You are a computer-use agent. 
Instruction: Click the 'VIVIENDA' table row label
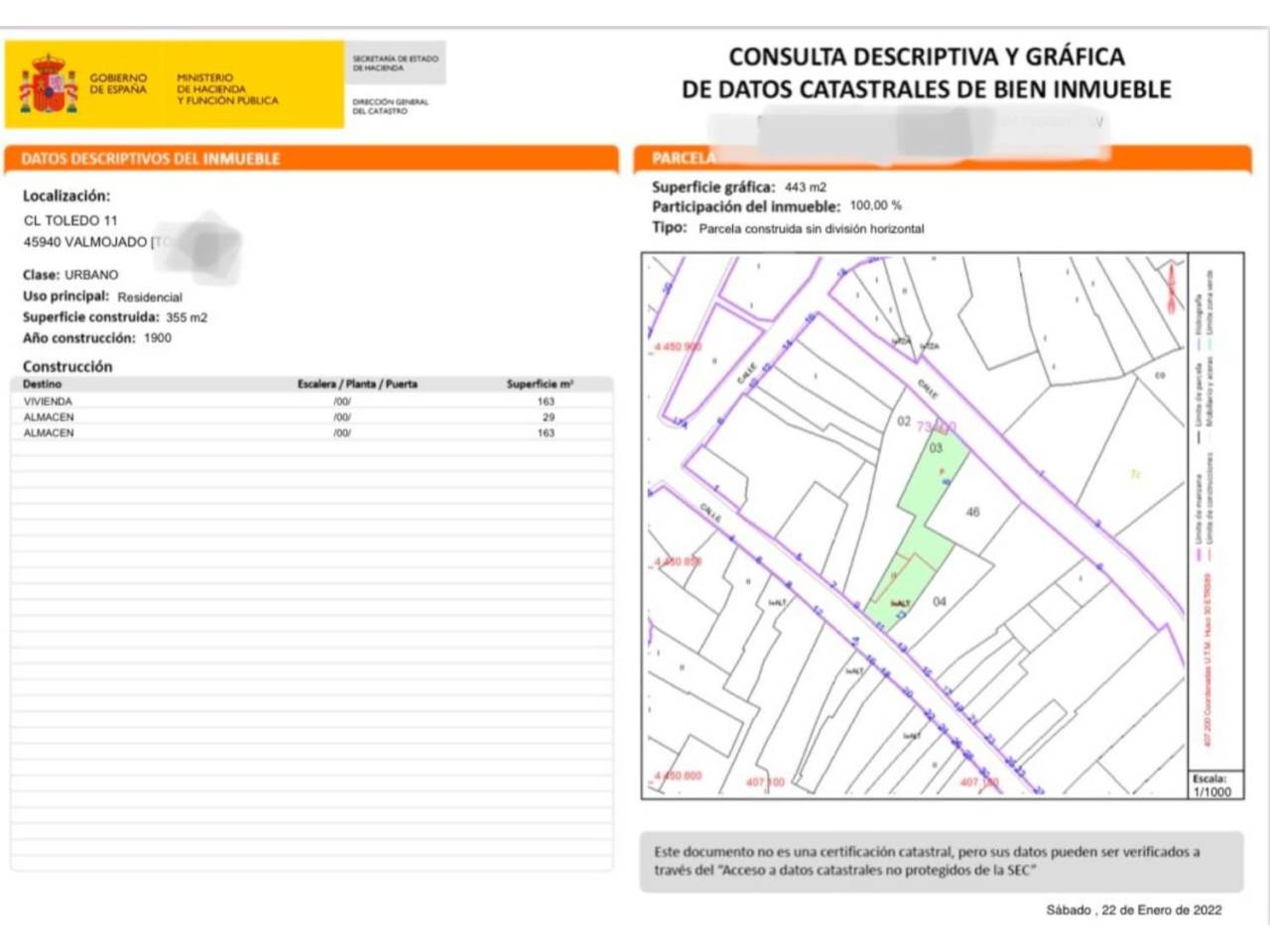tap(48, 402)
